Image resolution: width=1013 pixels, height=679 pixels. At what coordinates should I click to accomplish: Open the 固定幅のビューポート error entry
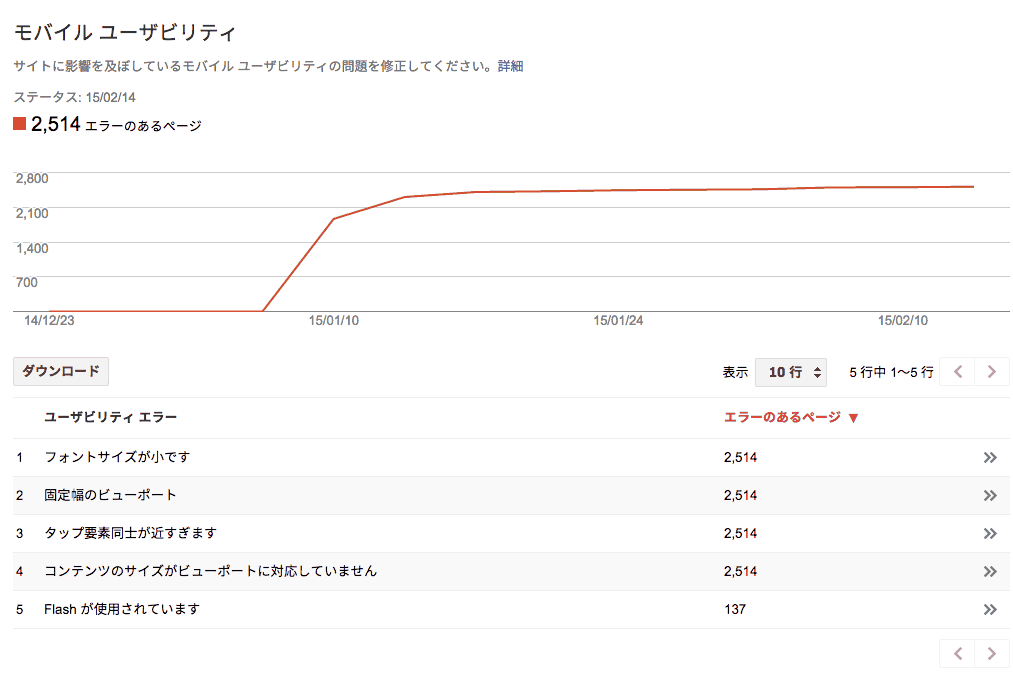pos(110,495)
